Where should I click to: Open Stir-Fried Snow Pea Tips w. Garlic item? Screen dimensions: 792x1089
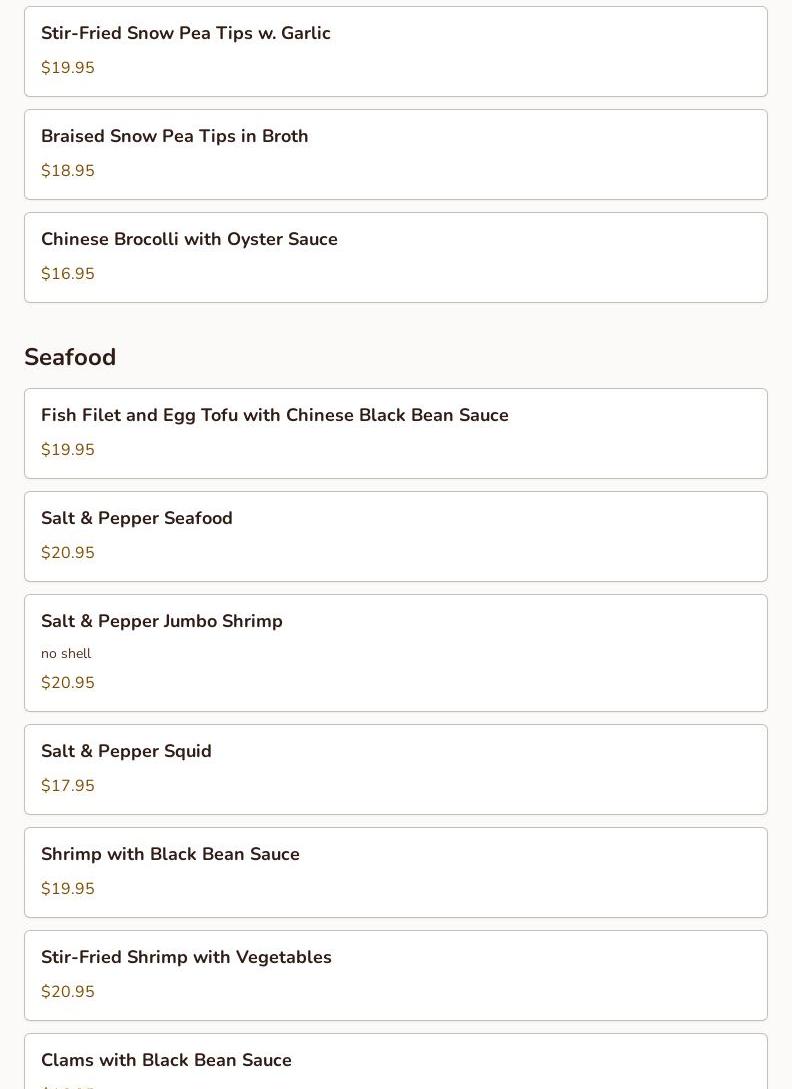pyautogui.click(x=186, y=33)
